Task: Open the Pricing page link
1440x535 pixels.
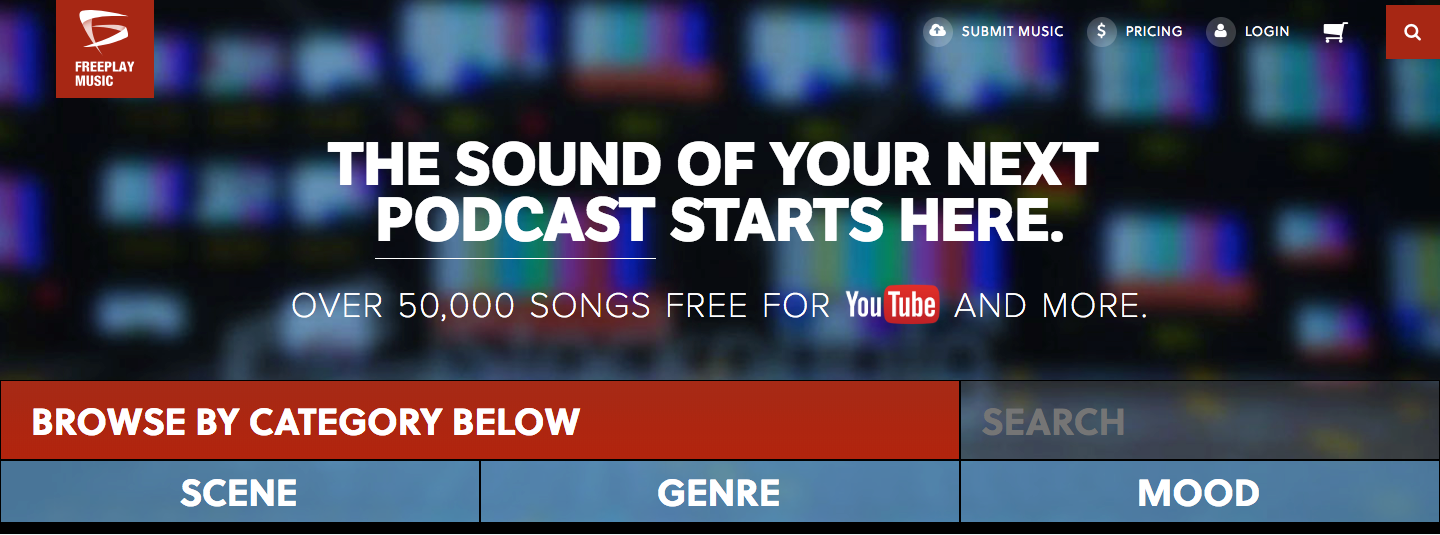Action: click(x=1154, y=32)
